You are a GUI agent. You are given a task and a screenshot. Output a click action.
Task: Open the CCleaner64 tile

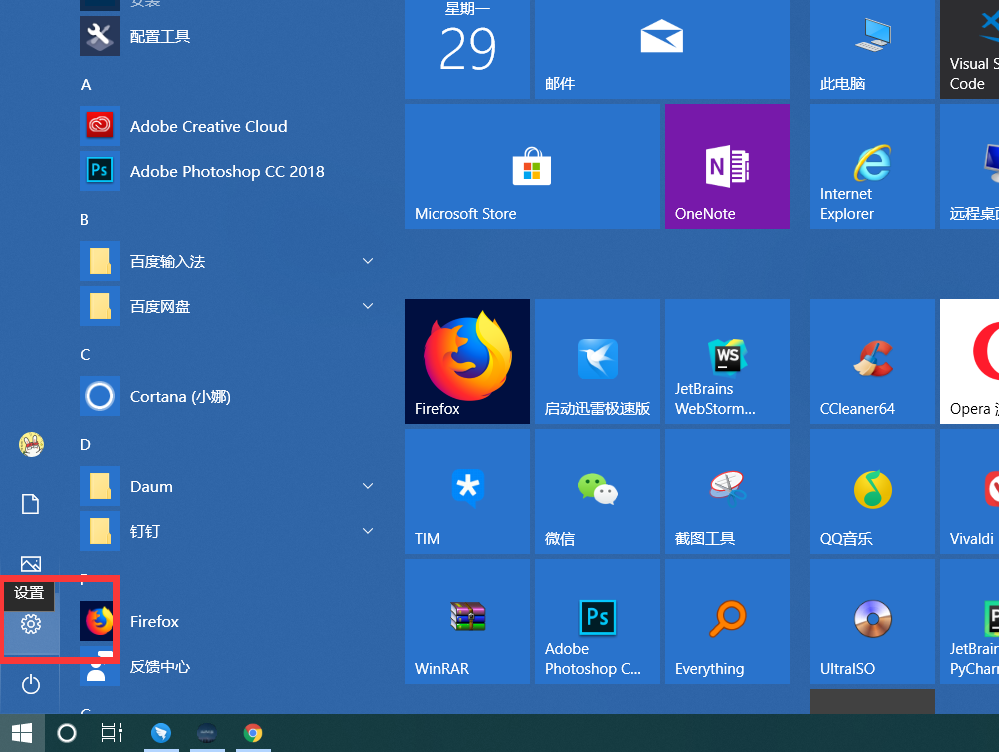pyautogui.click(x=872, y=361)
